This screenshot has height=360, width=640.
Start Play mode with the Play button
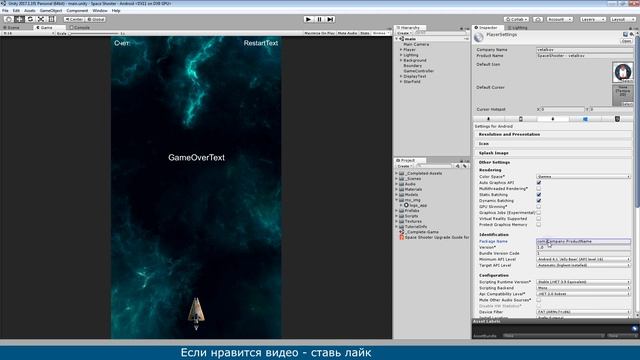tap(309, 19)
